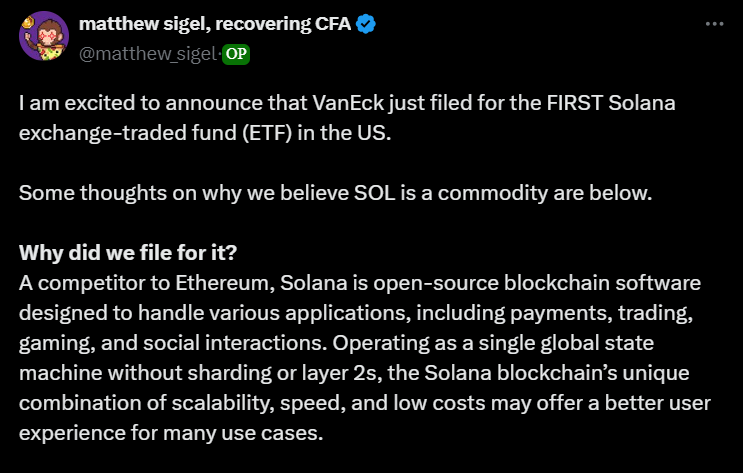Open the three-dot more options menu
The image size is (743, 473).
coord(714,24)
